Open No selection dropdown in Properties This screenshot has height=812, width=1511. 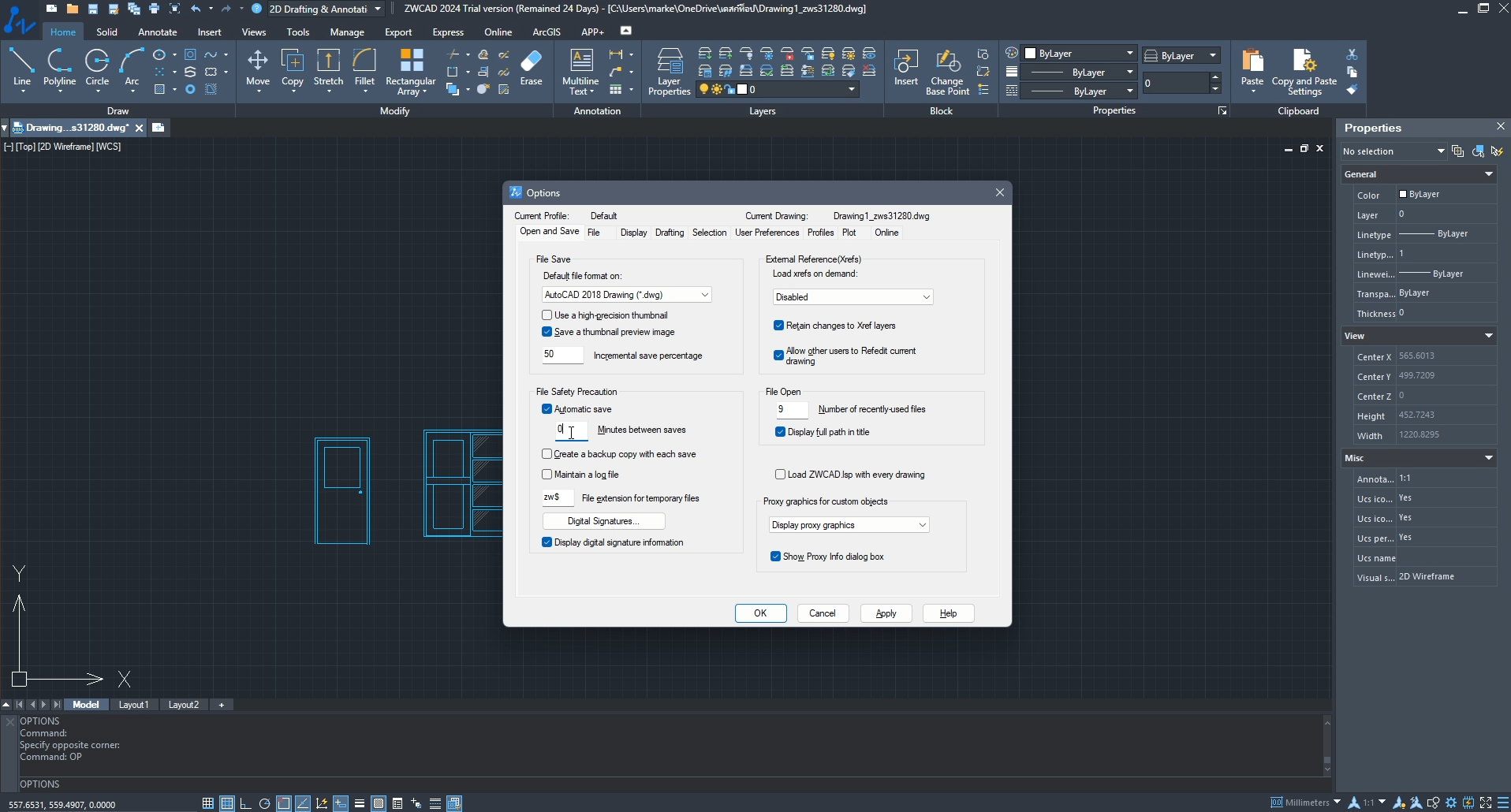click(x=1393, y=151)
